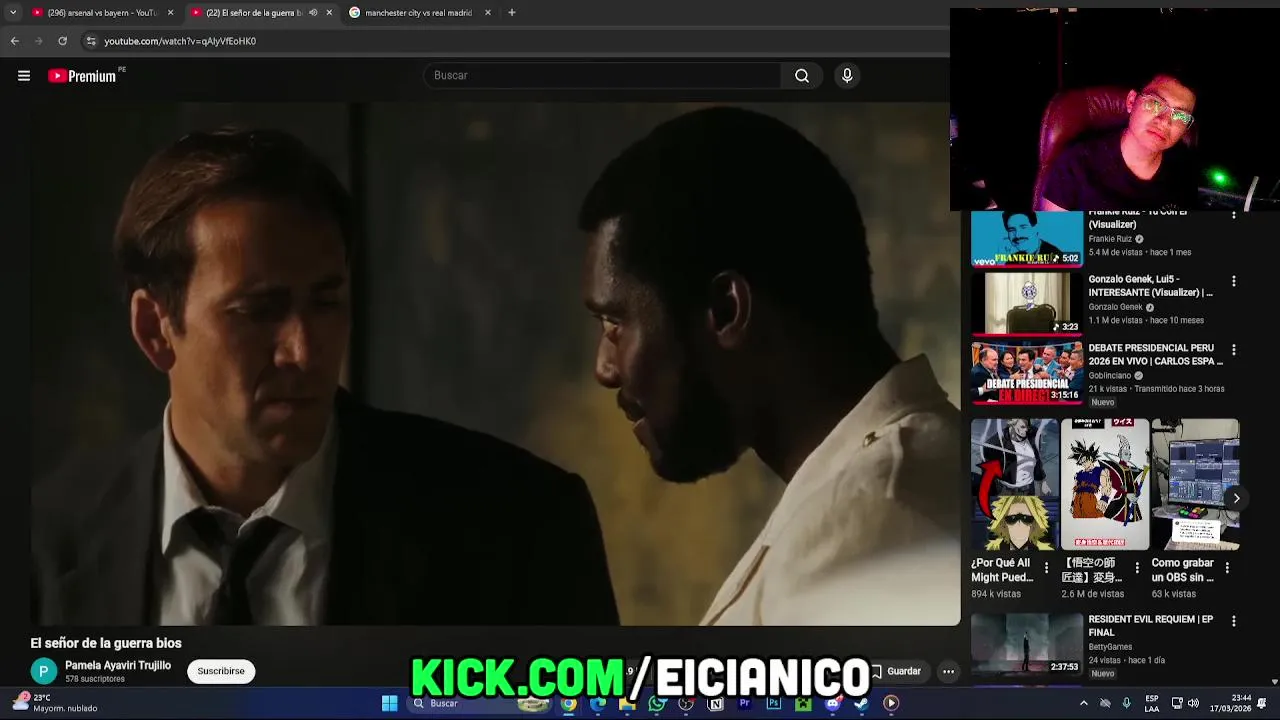The width and height of the screenshot is (1280, 720).
Task: Open the Gobinciano channel name
Action: pyautogui.click(x=1109, y=376)
